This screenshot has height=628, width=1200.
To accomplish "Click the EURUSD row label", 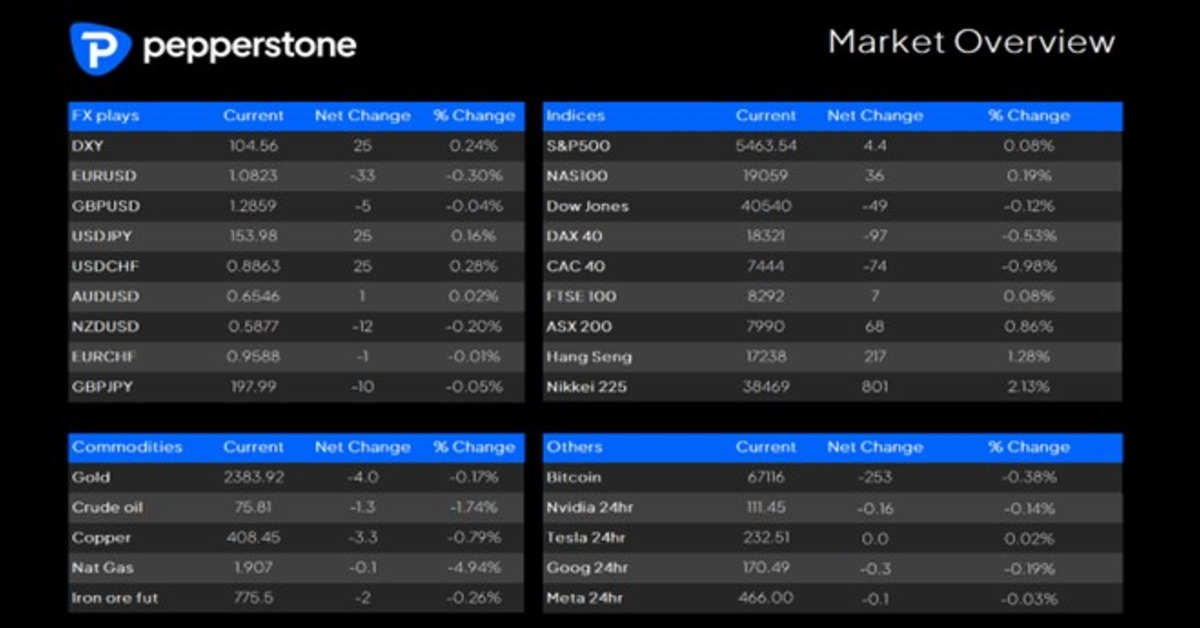I will pos(104,176).
